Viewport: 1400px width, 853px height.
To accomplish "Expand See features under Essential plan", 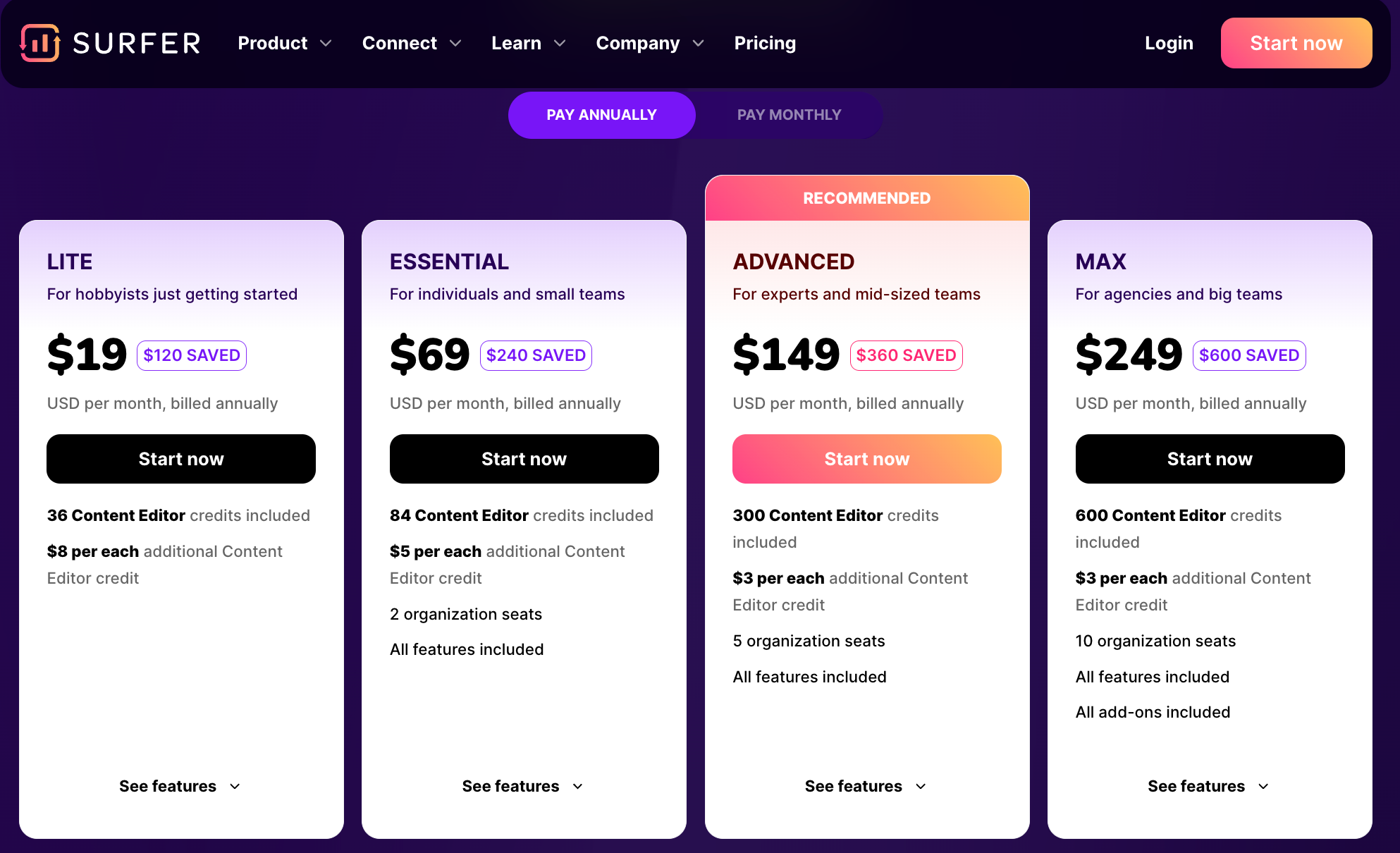I will (x=523, y=785).
